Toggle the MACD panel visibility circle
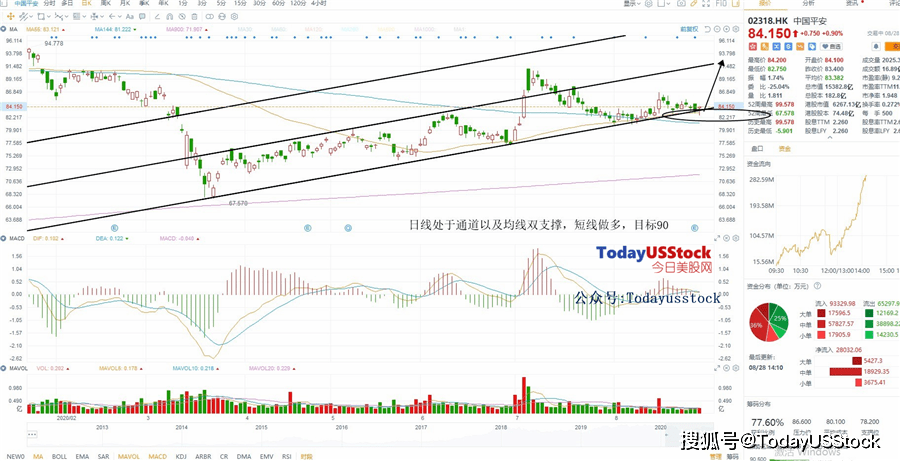900x461 pixels. tap(3, 237)
